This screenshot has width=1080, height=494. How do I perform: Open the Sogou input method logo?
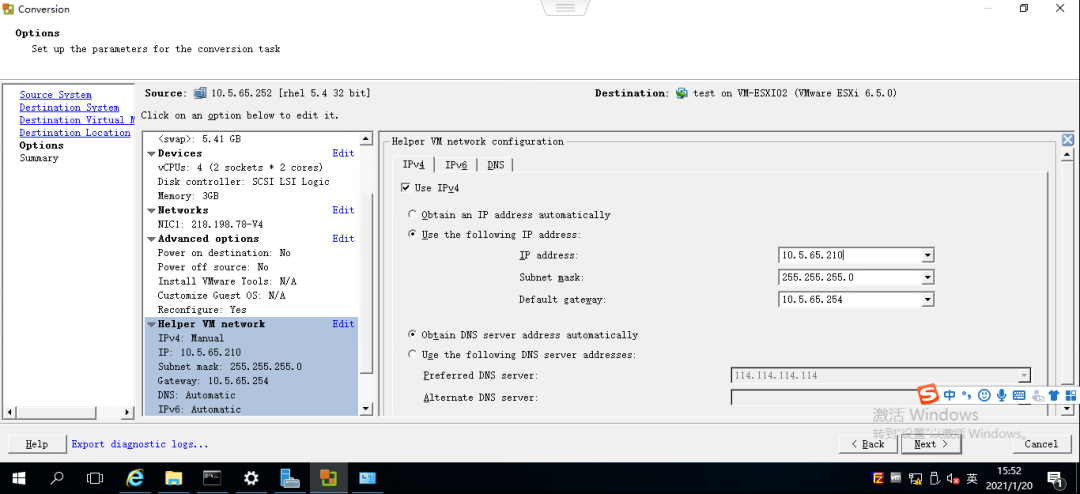(929, 395)
